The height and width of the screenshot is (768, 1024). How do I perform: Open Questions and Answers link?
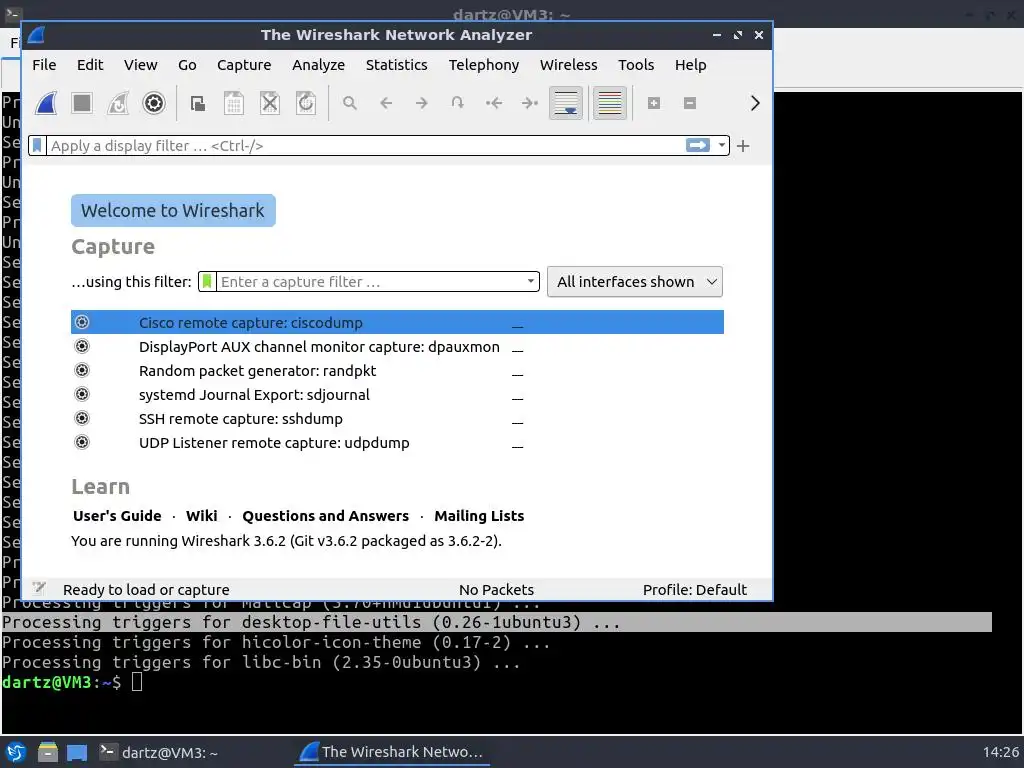tap(325, 516)
